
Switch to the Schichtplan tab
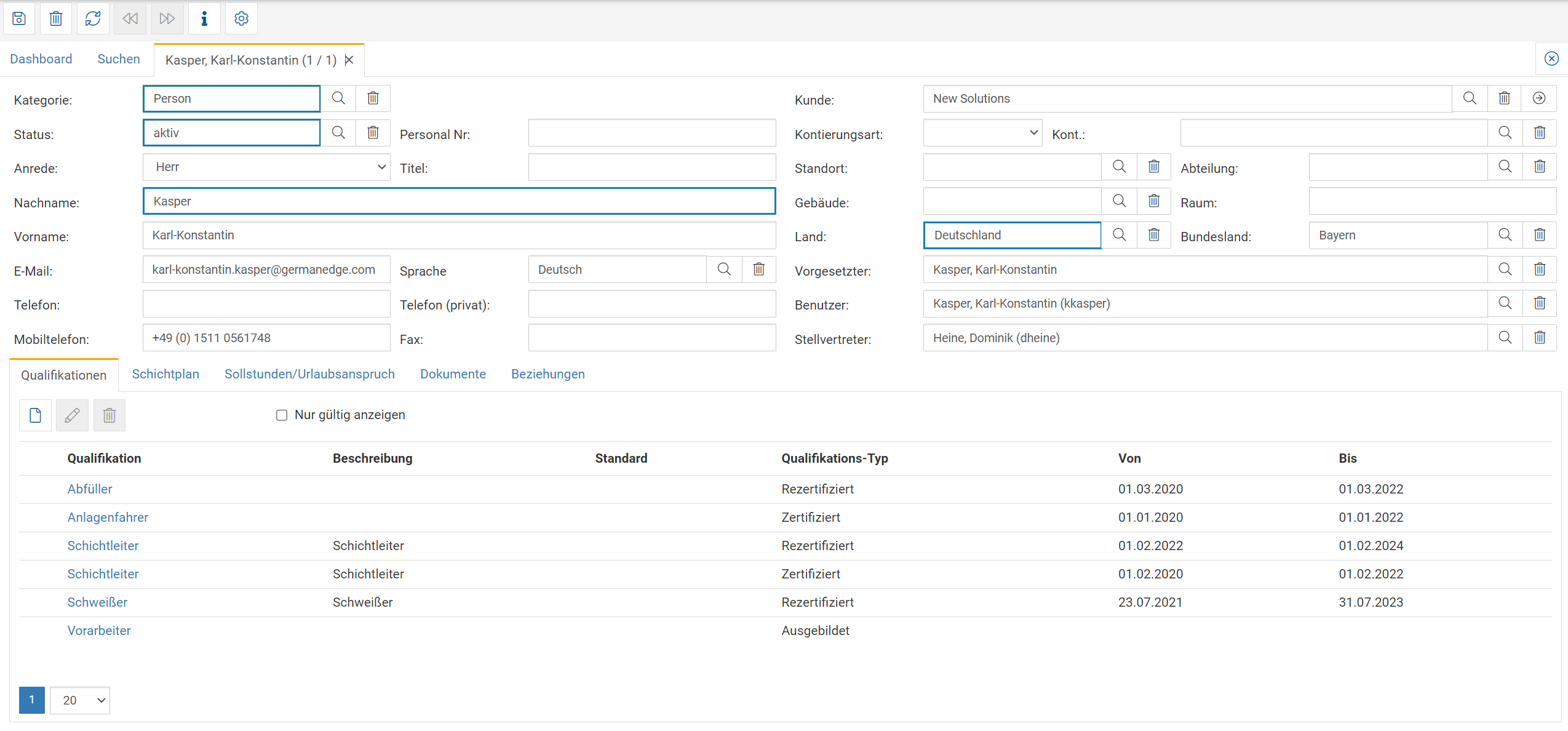pos(165,374)
